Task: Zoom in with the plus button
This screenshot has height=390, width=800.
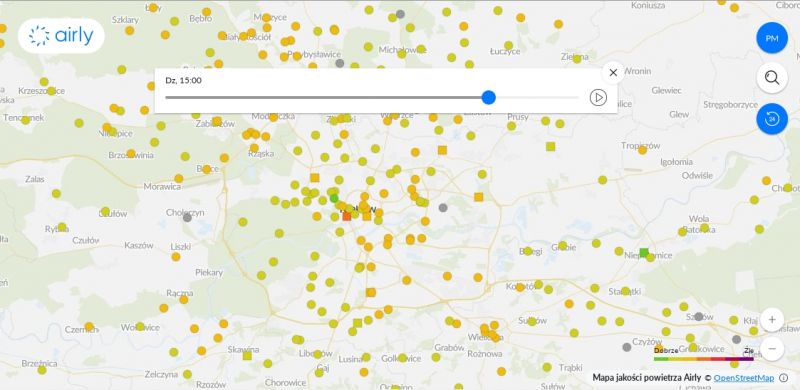Action: (x=772, y=320)
